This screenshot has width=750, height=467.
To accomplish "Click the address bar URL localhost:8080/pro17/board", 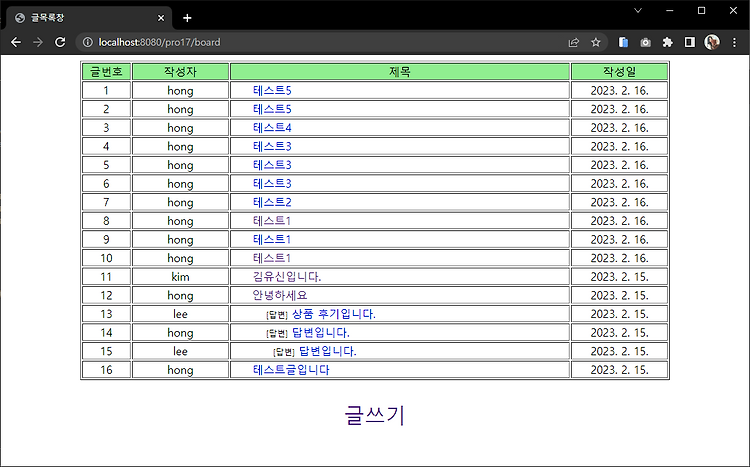I will point(159,43).
